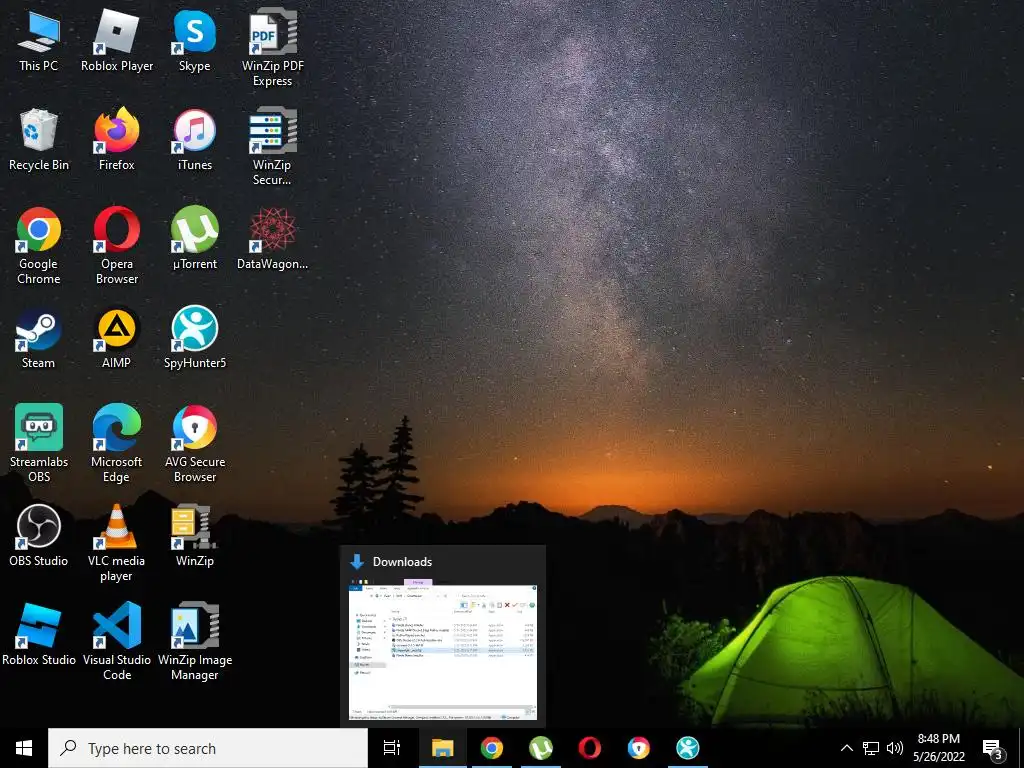This screenshot has height=768, width=1024.
Task: Select the SpyHunter5 desktop shortcut
Action: pos(195,338)
